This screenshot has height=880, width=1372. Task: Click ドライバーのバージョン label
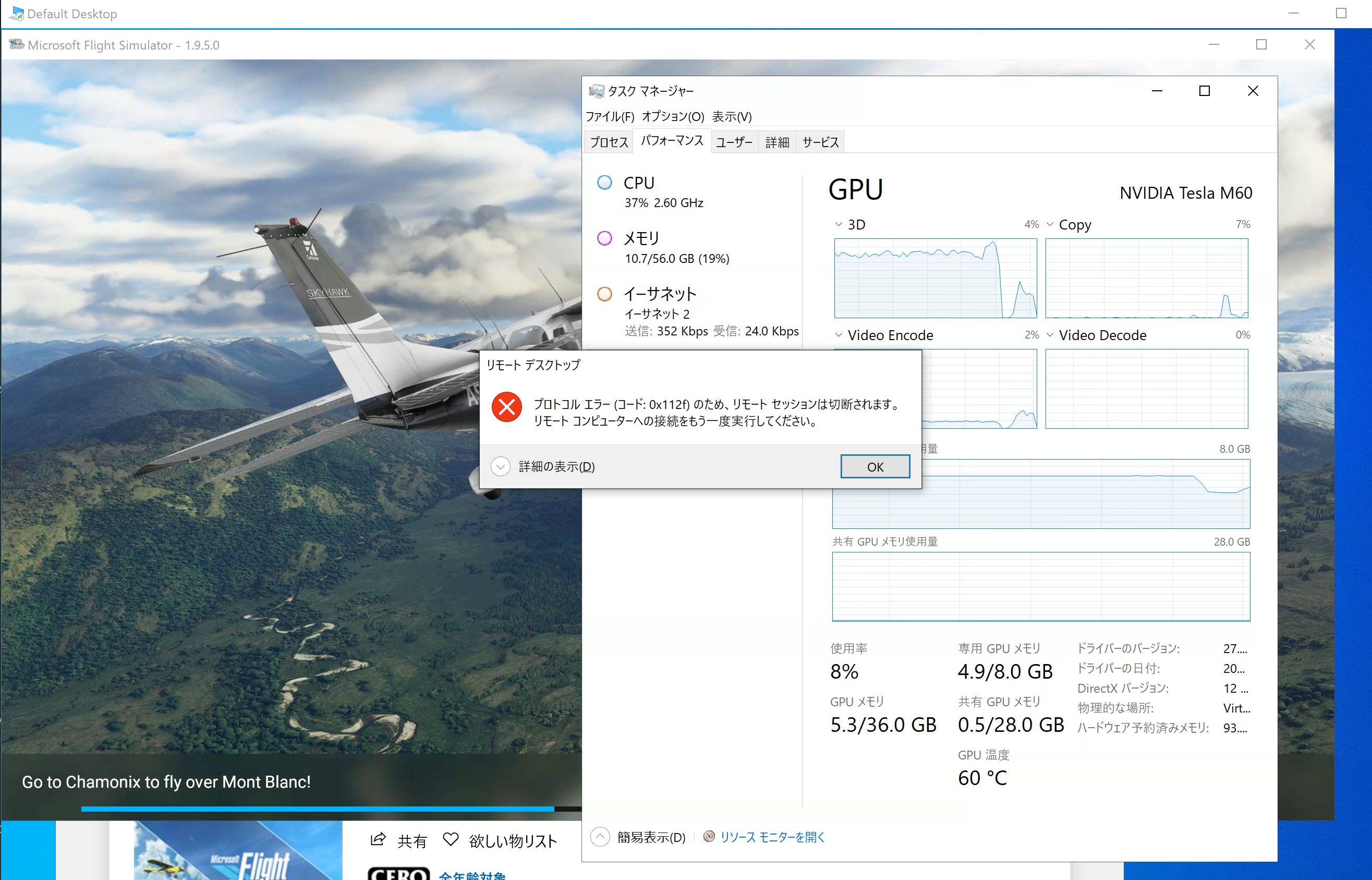pyautogui.click(x=1128, y=648)
